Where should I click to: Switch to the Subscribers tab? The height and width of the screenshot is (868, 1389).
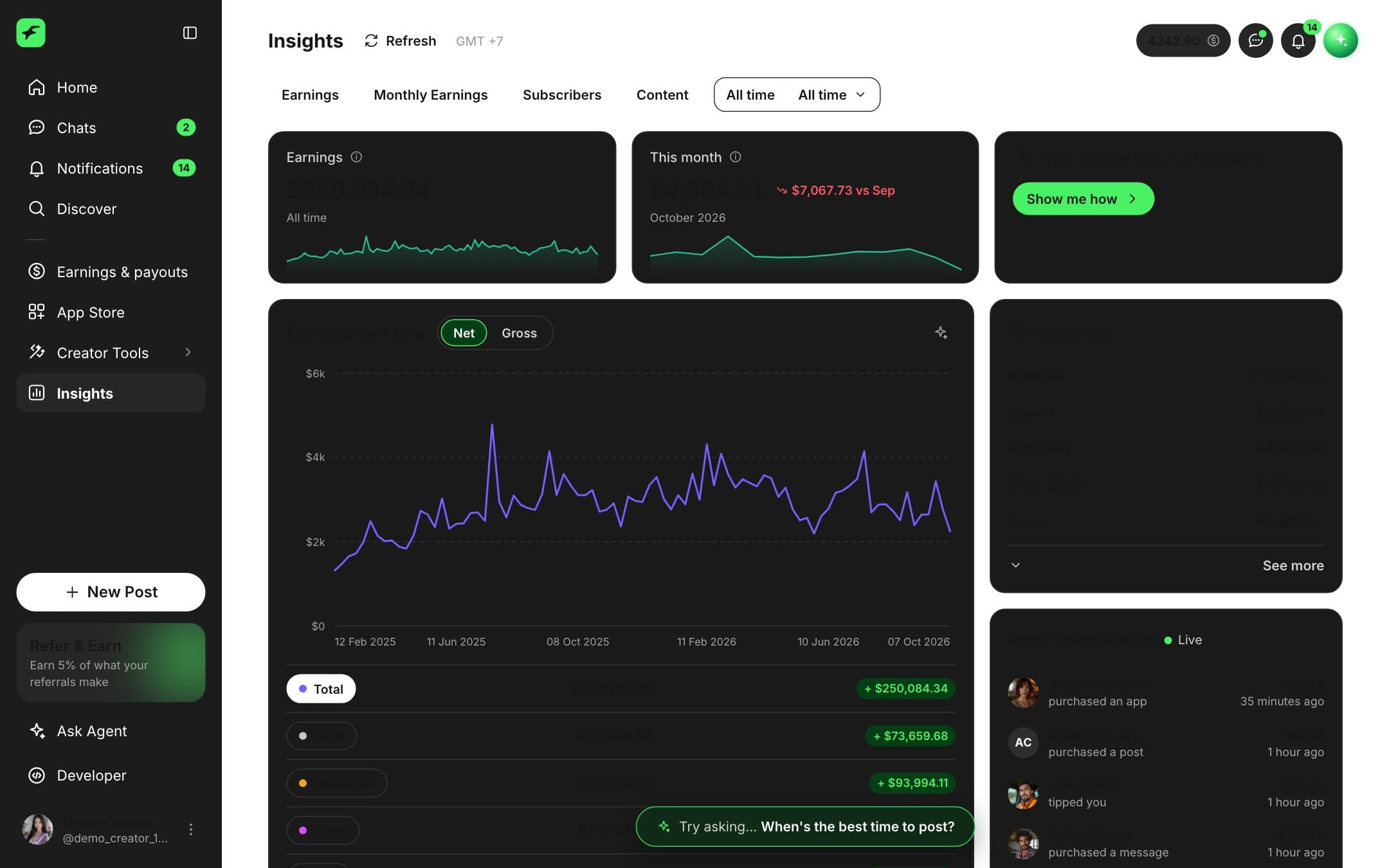[x=562, y=95]
